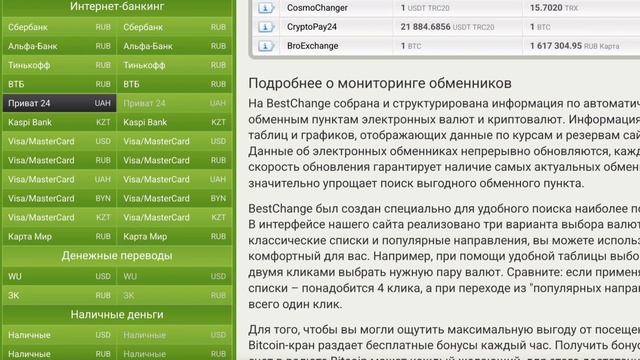The image size is (640, 360).
Task: Choose Visa/MasterCard USD in the left column
Action: pos(60,141)
